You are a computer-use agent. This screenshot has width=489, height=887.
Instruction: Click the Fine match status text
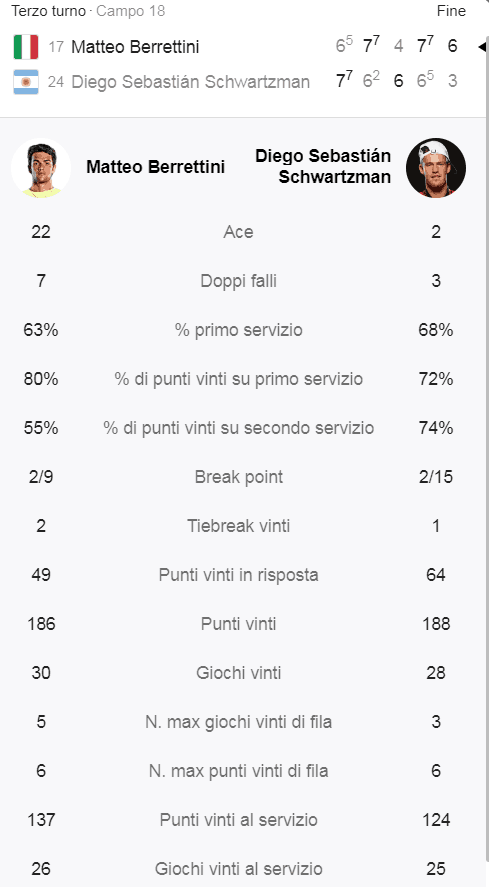[451, 11]
